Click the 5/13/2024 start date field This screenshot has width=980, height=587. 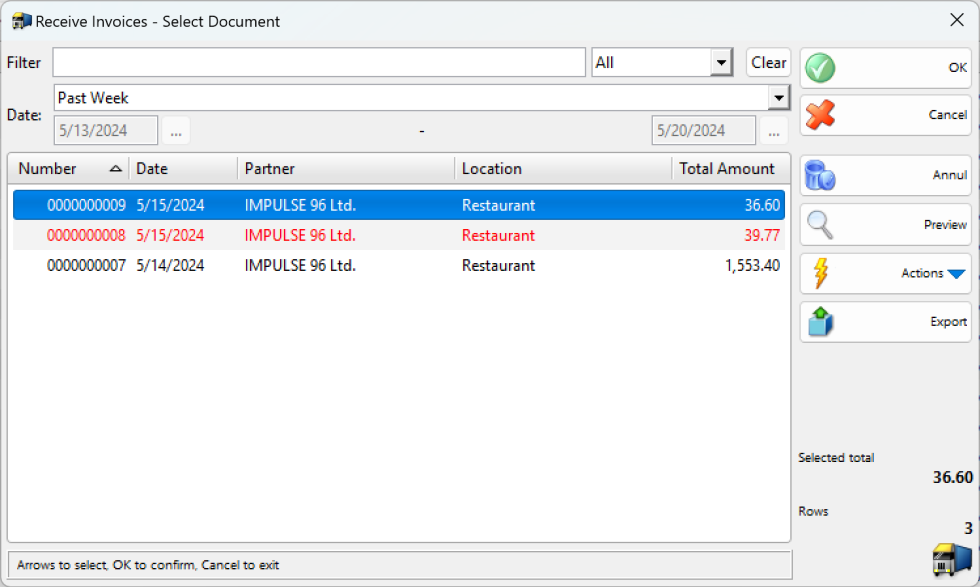(x=106, y=131)
